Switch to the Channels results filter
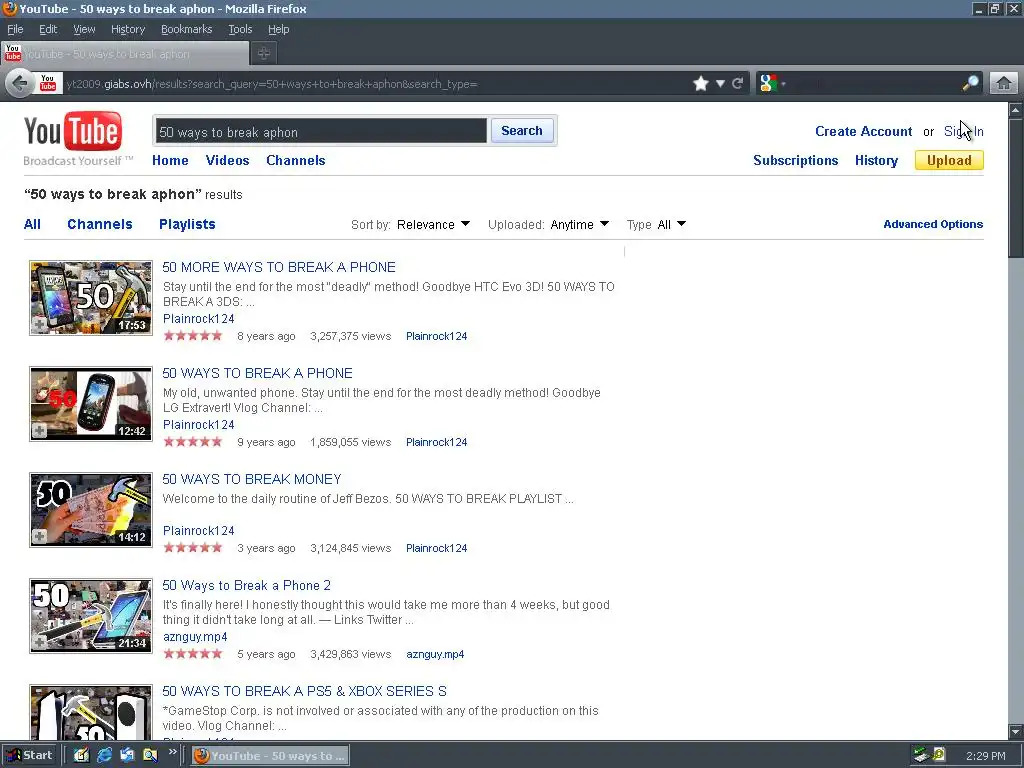 100,224
